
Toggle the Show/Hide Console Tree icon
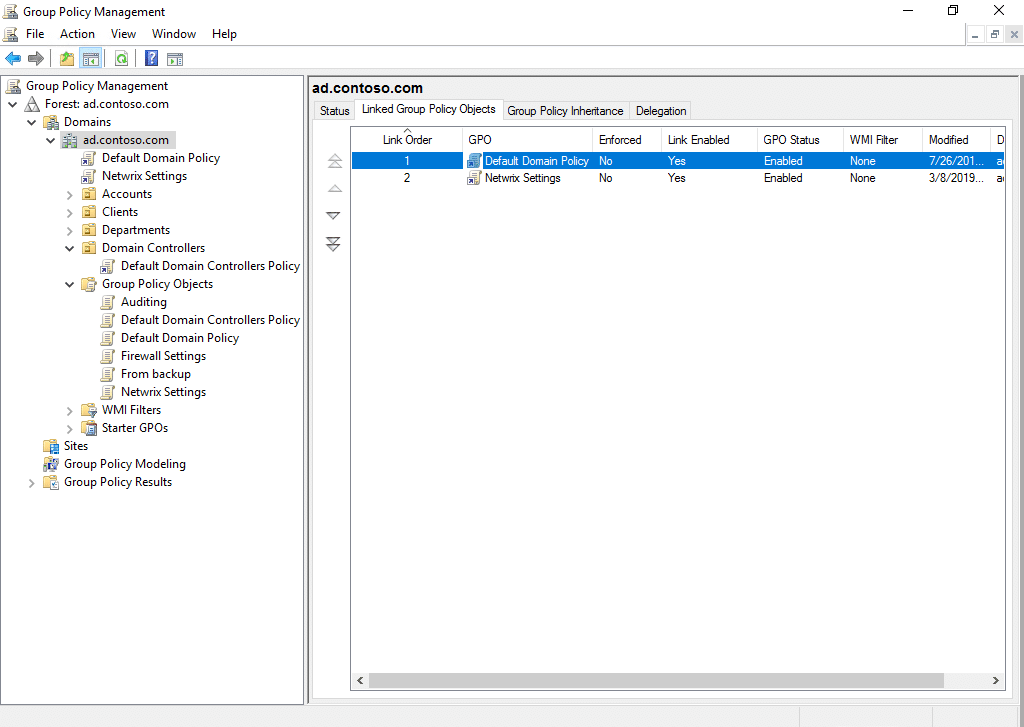(91, 59)
